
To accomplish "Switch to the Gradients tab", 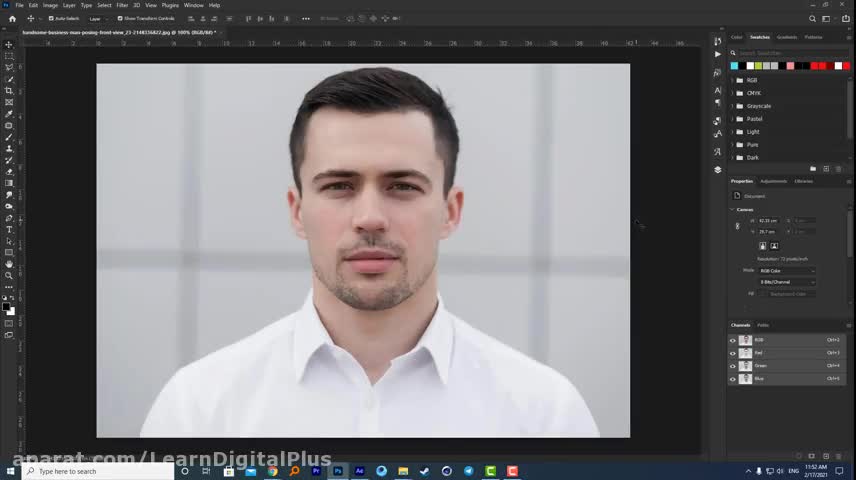I will click(787, 37).
